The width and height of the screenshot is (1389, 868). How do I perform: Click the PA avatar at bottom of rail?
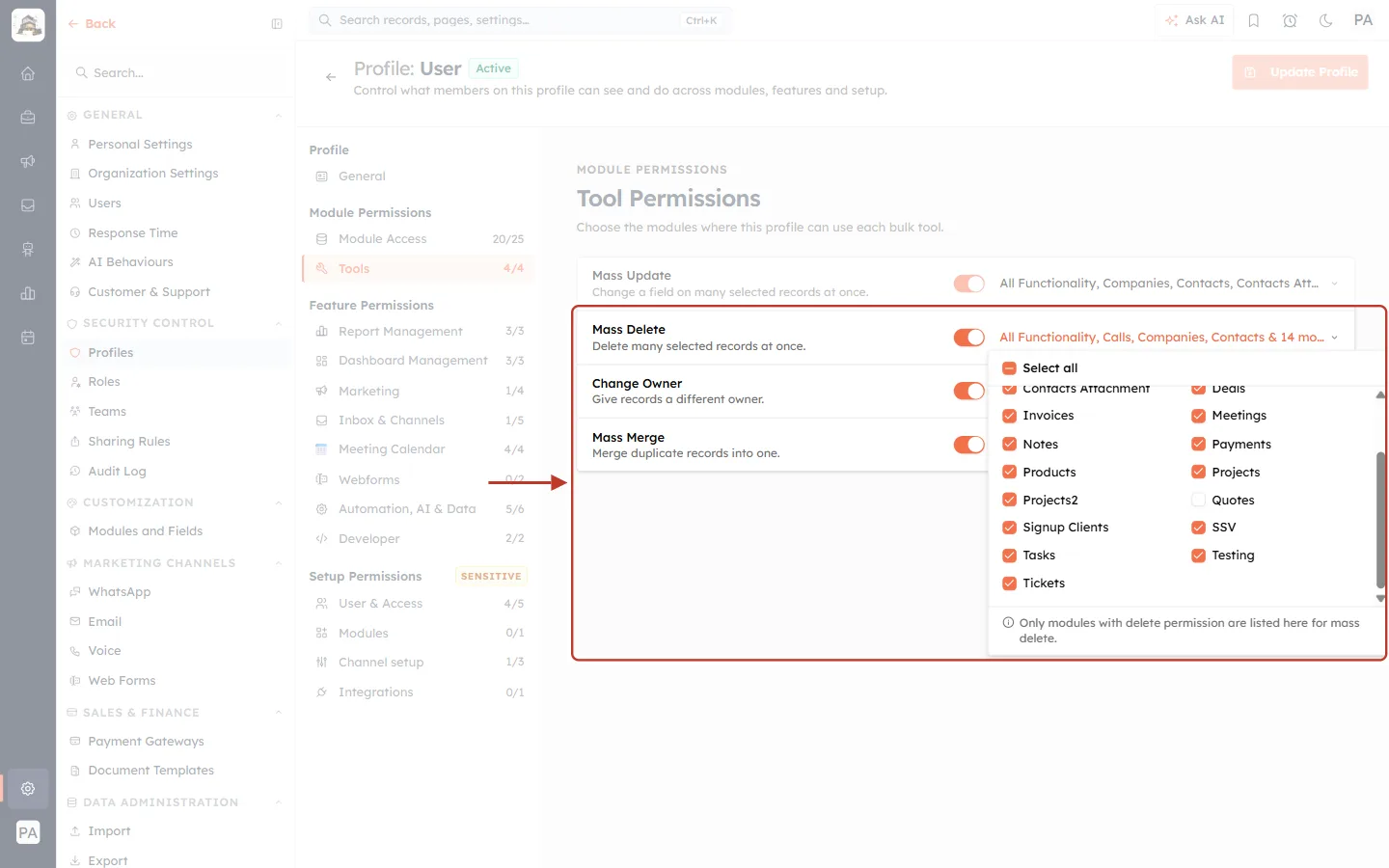point(28,832)
